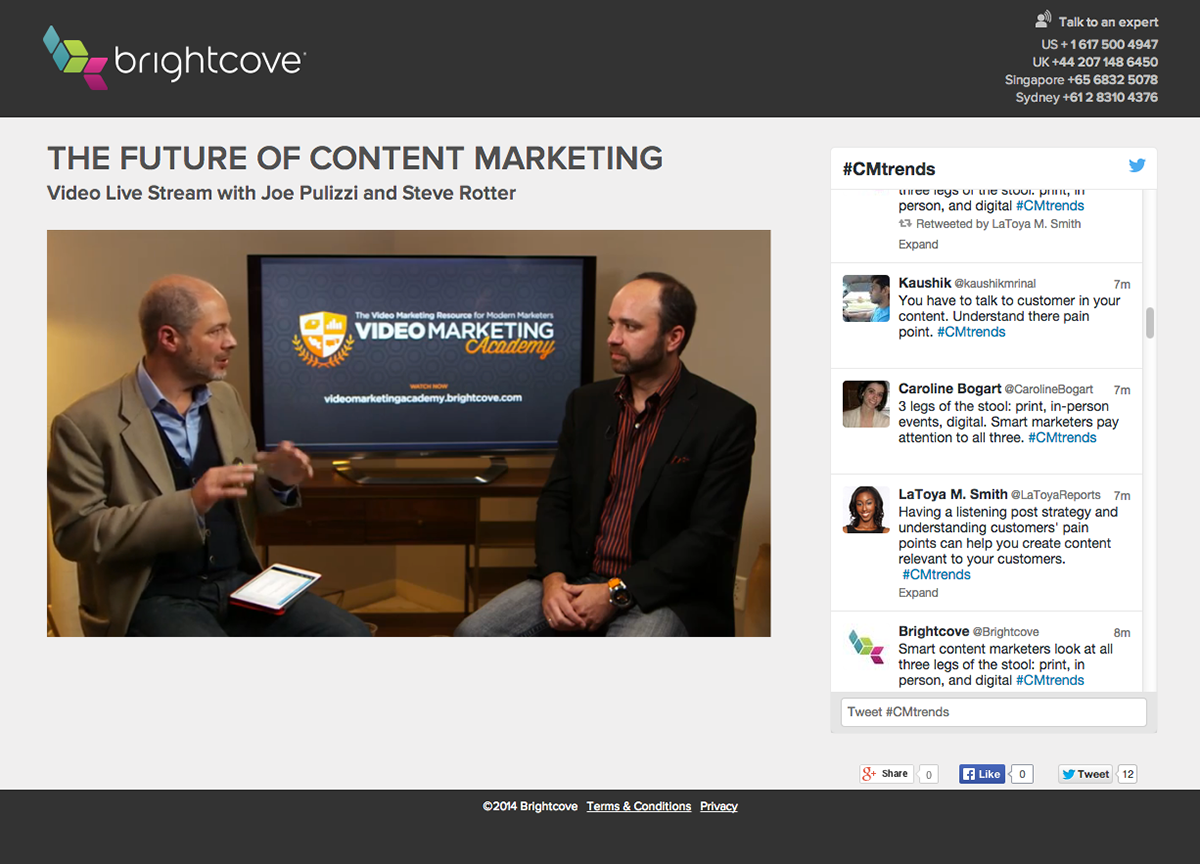Click Kaushik's tweet text about customer pain point

tap(1009, 316)
